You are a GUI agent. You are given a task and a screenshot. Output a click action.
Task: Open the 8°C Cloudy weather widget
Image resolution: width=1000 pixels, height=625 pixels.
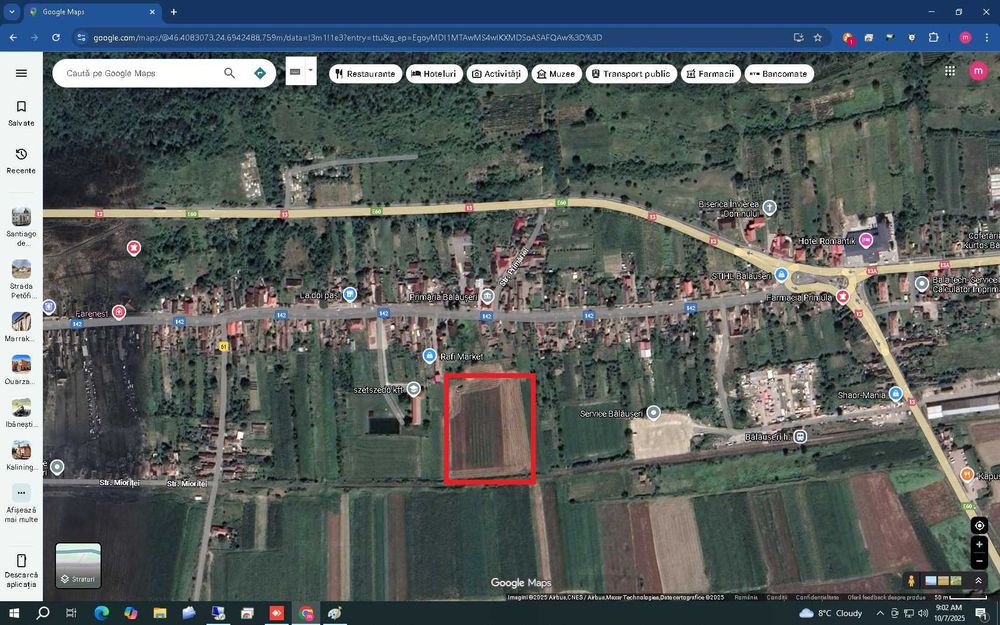(x=830, y=613)
